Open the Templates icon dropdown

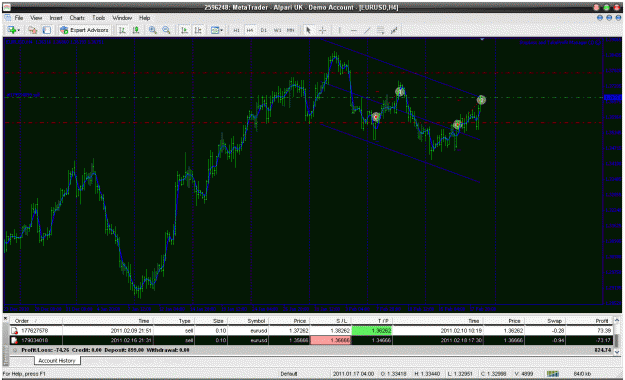(x=216, y=30)
